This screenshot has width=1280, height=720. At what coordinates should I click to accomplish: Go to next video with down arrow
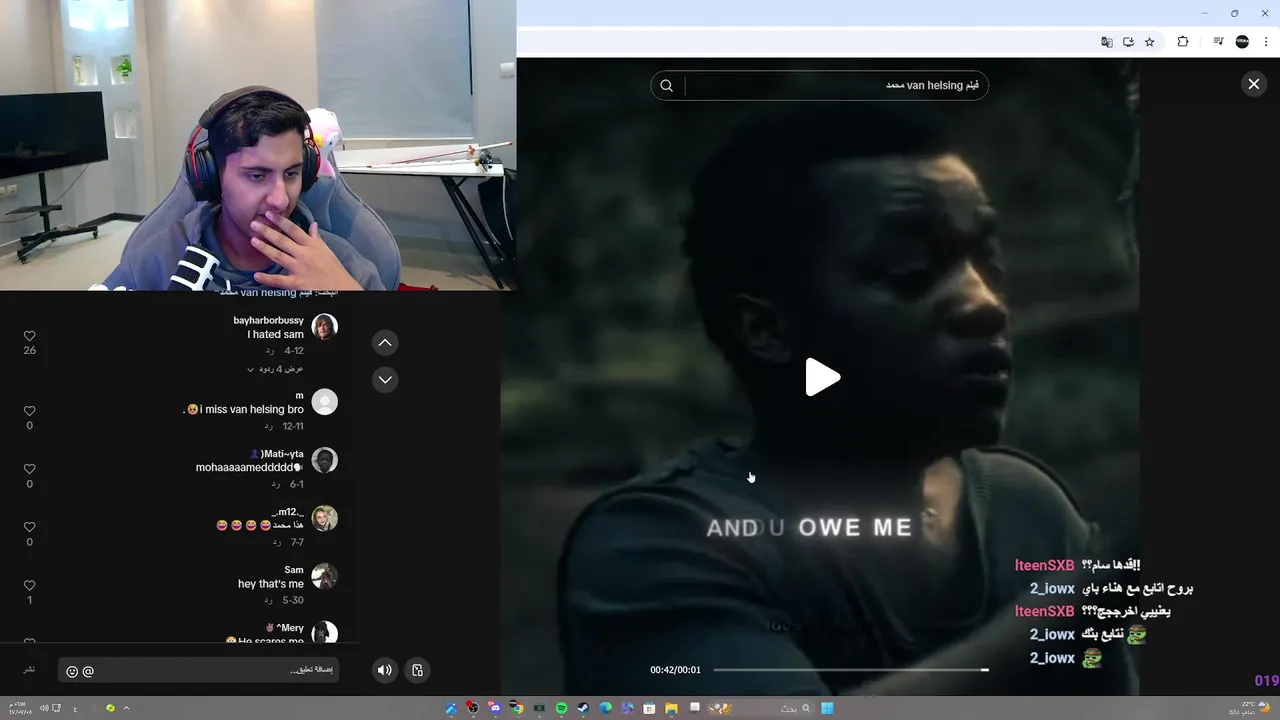[x=385, y=380]
